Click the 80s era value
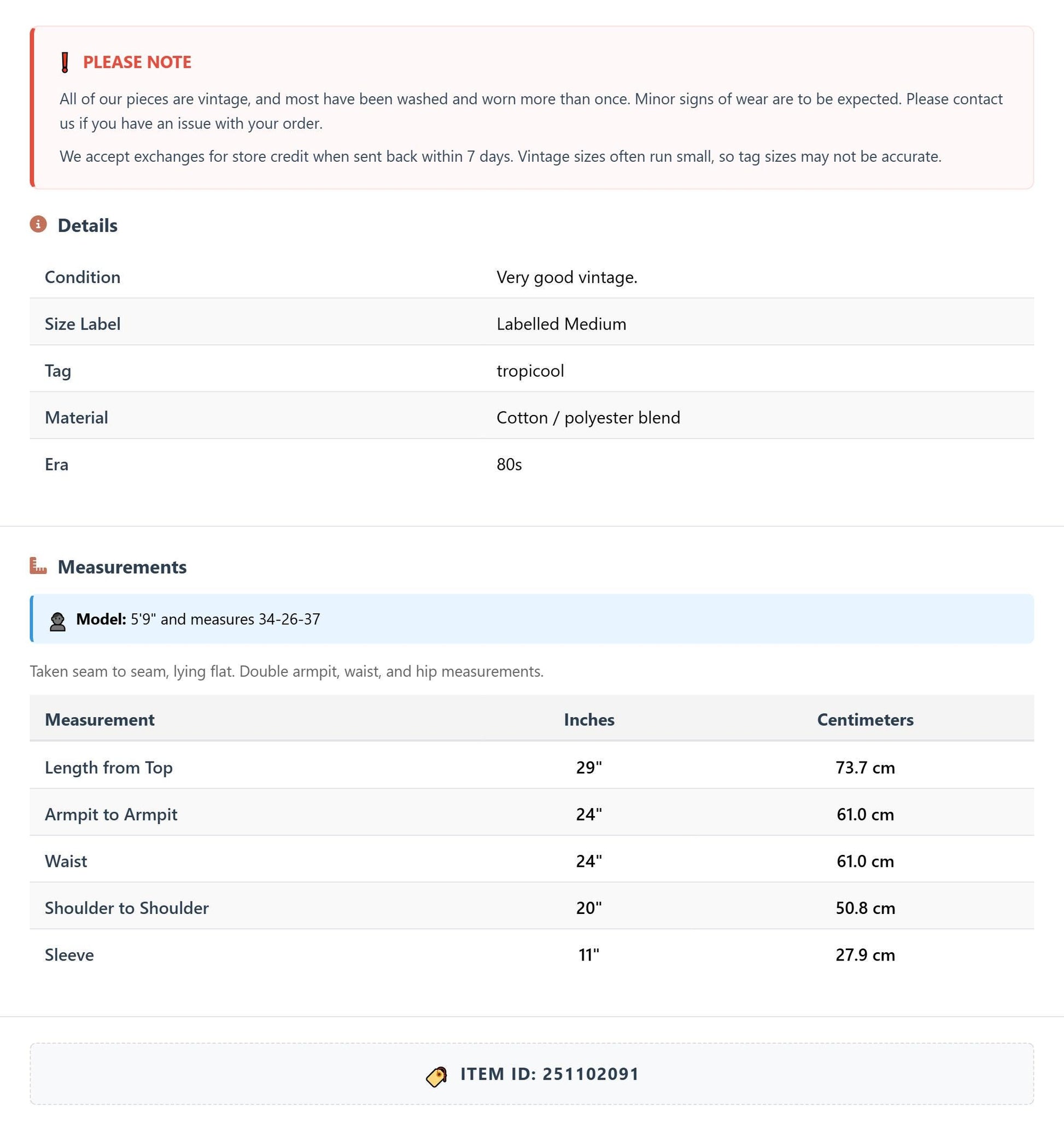The image size is (1064, 1131). point(509,464)
